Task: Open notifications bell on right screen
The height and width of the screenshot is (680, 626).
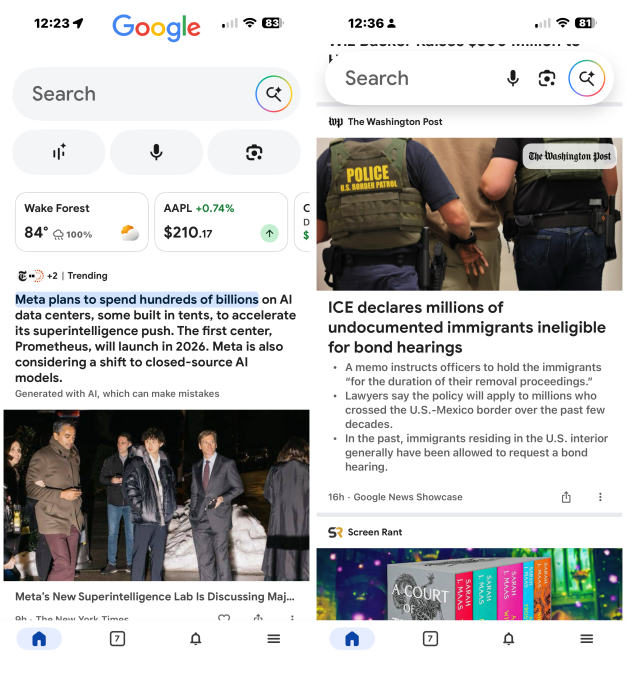Action: tap(508, 639)
